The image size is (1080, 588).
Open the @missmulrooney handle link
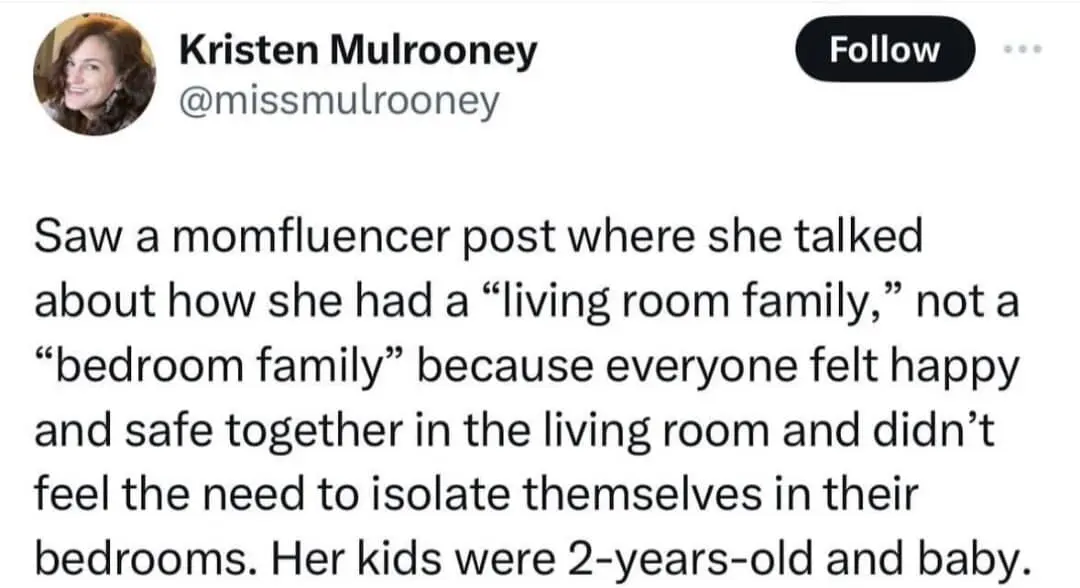click(x=337, y=101)
